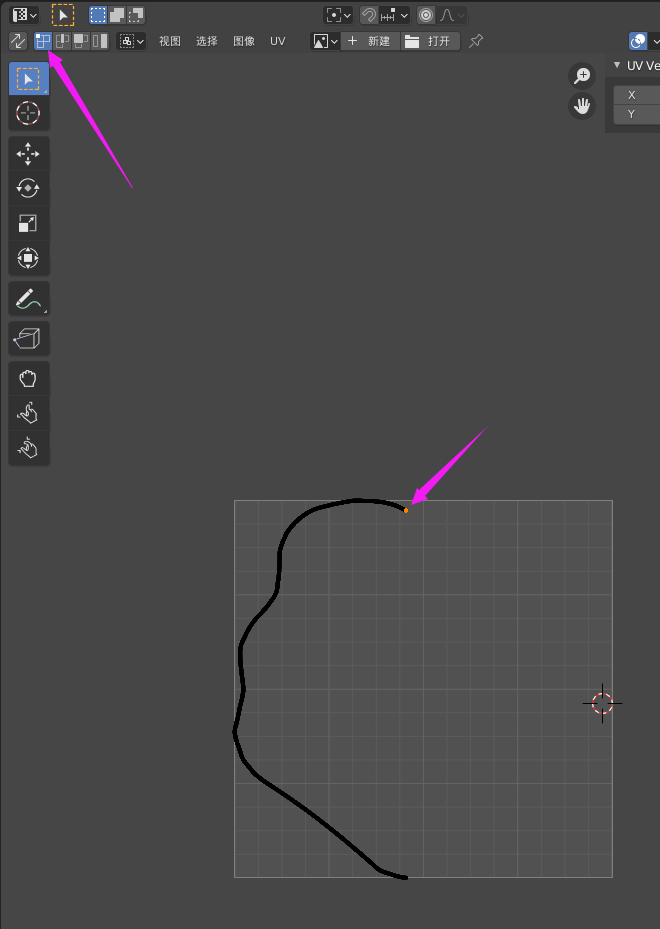The height and width of the screenshot is (929, 660).
Task: Select the Pinch sculpt tool
Action: [x=28, y=448]
